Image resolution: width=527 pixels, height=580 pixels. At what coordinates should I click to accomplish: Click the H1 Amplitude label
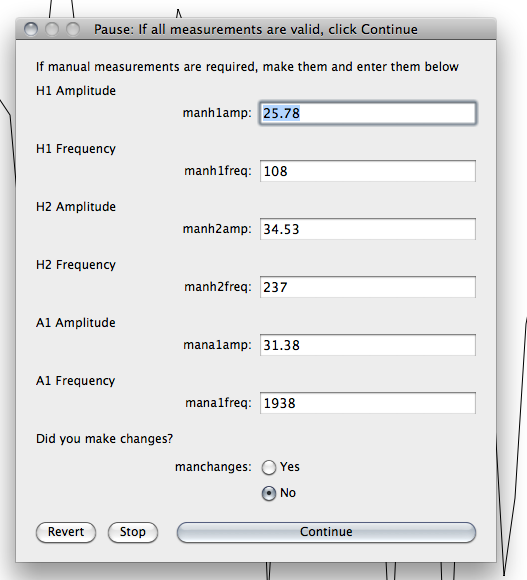[x=76, y=91]
